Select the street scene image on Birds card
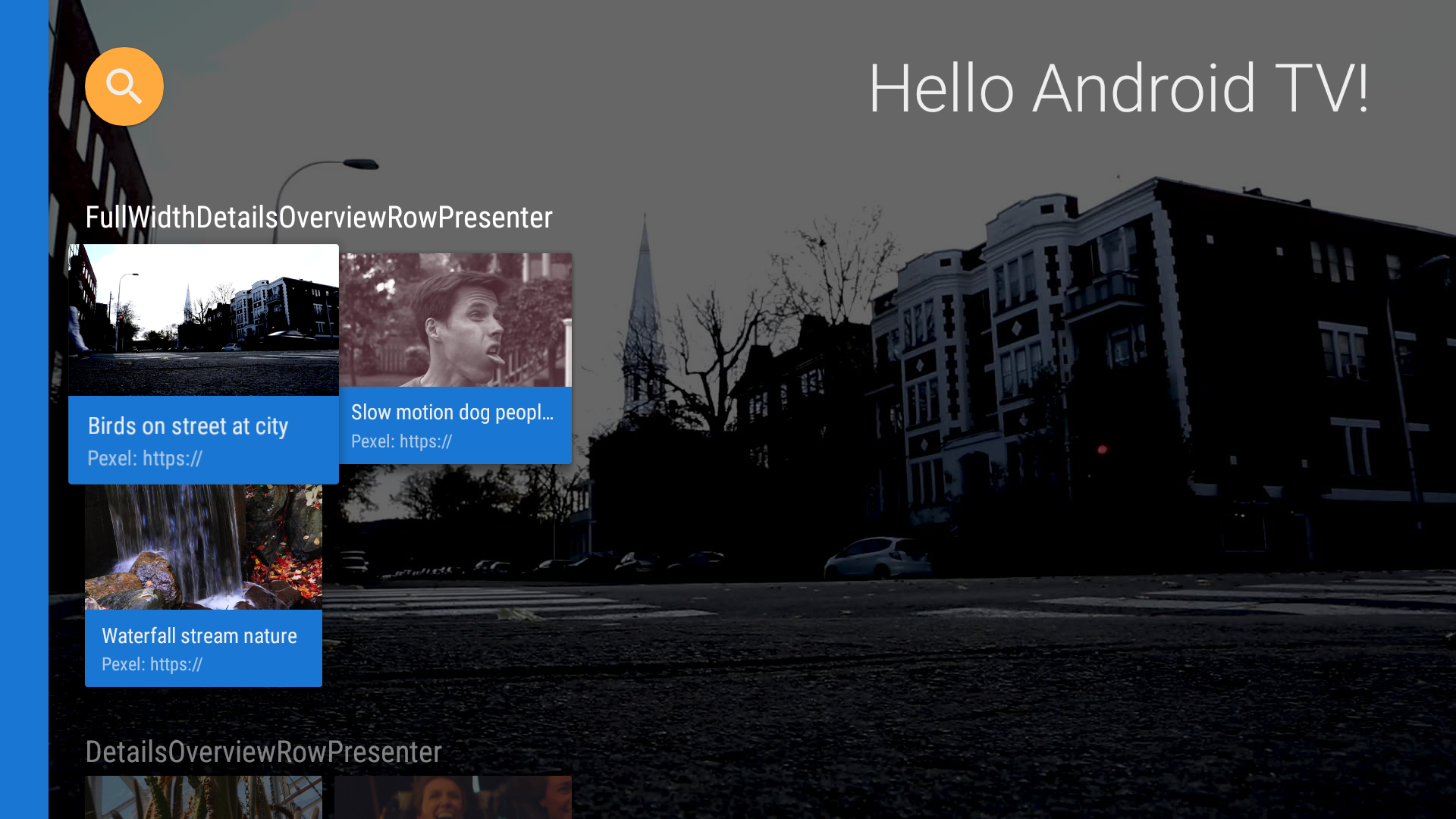 [203, 318]
